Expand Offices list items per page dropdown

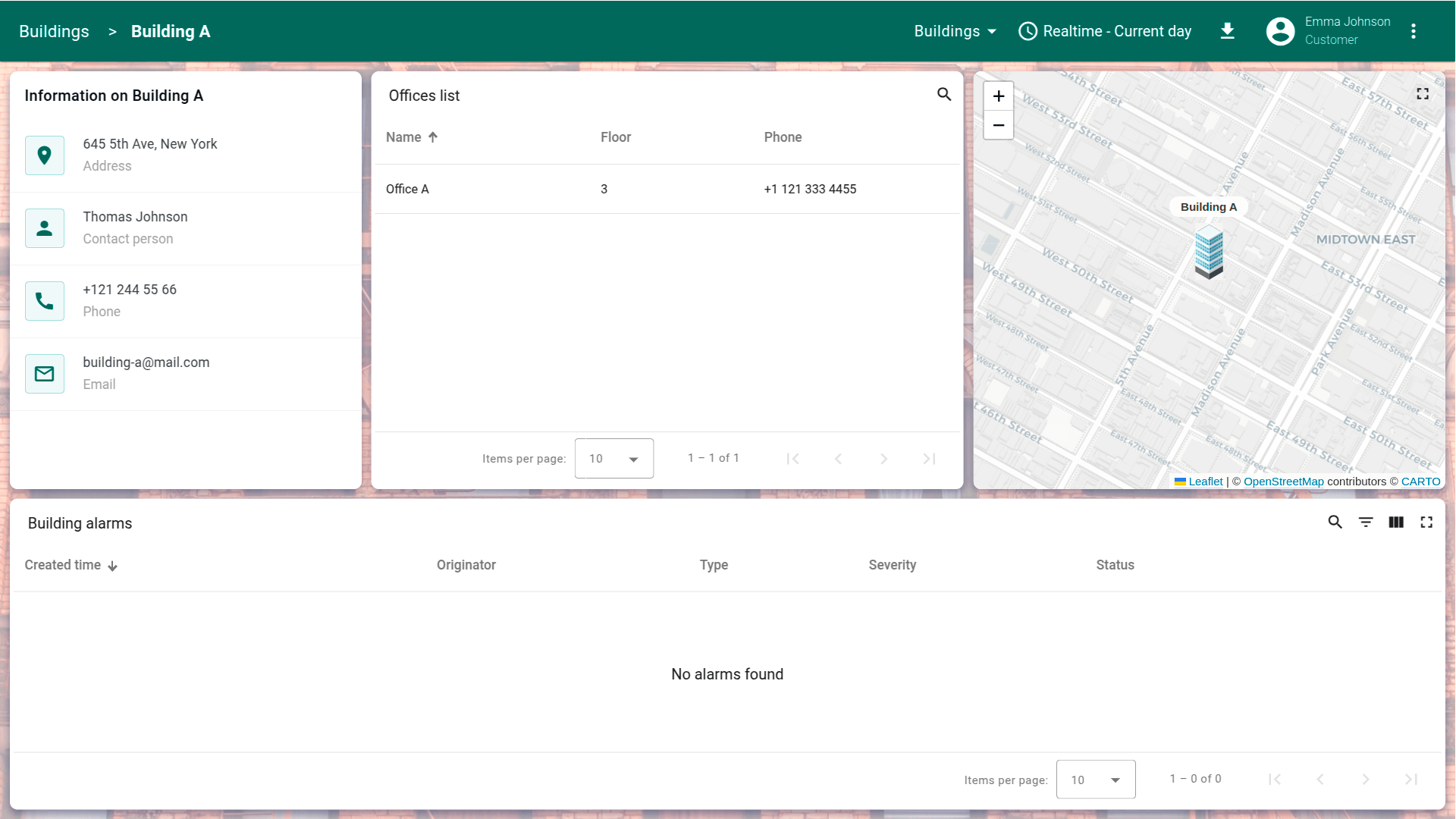point(613,459)
